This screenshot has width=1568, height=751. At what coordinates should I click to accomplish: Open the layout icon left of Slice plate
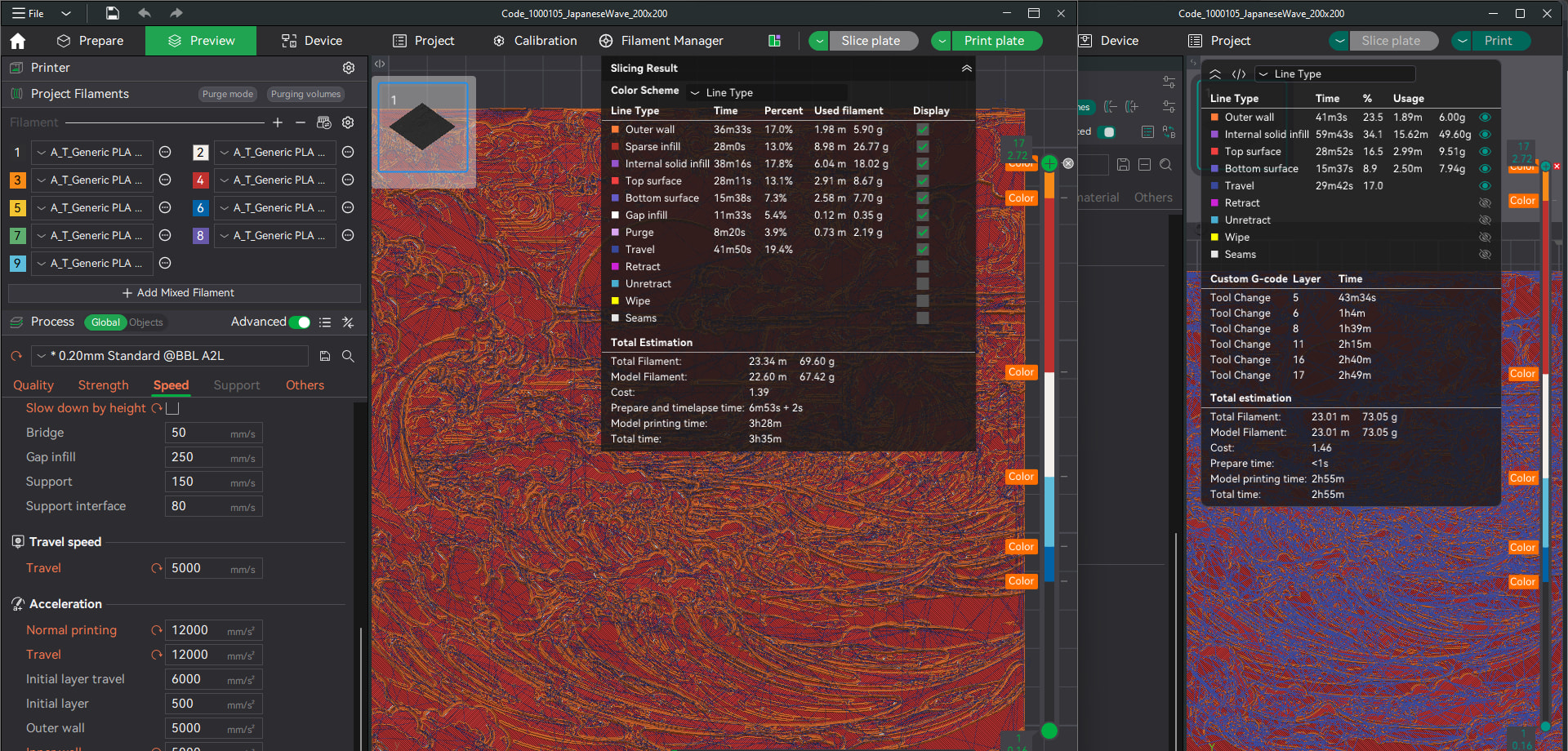pyautogui.click(x=774, y=41)
